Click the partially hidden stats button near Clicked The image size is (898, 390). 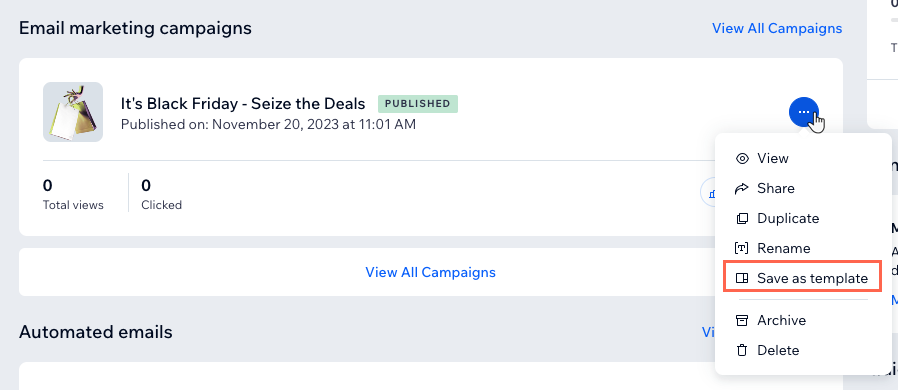click(708, 194)
